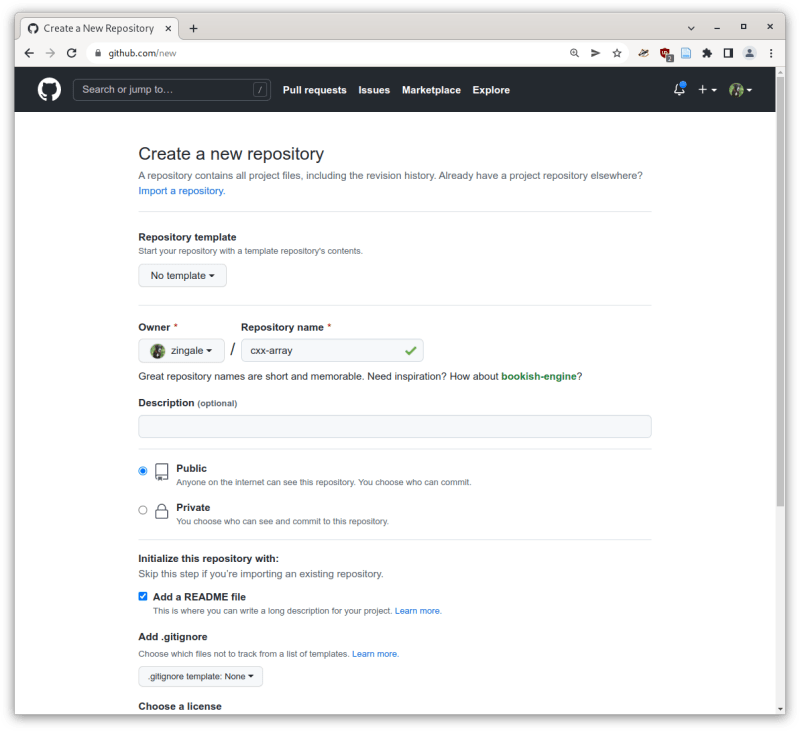Image resolution: width=800 pixels, height=731 pixels.
Task: Click the browser forward arrow
Action: 50,53
